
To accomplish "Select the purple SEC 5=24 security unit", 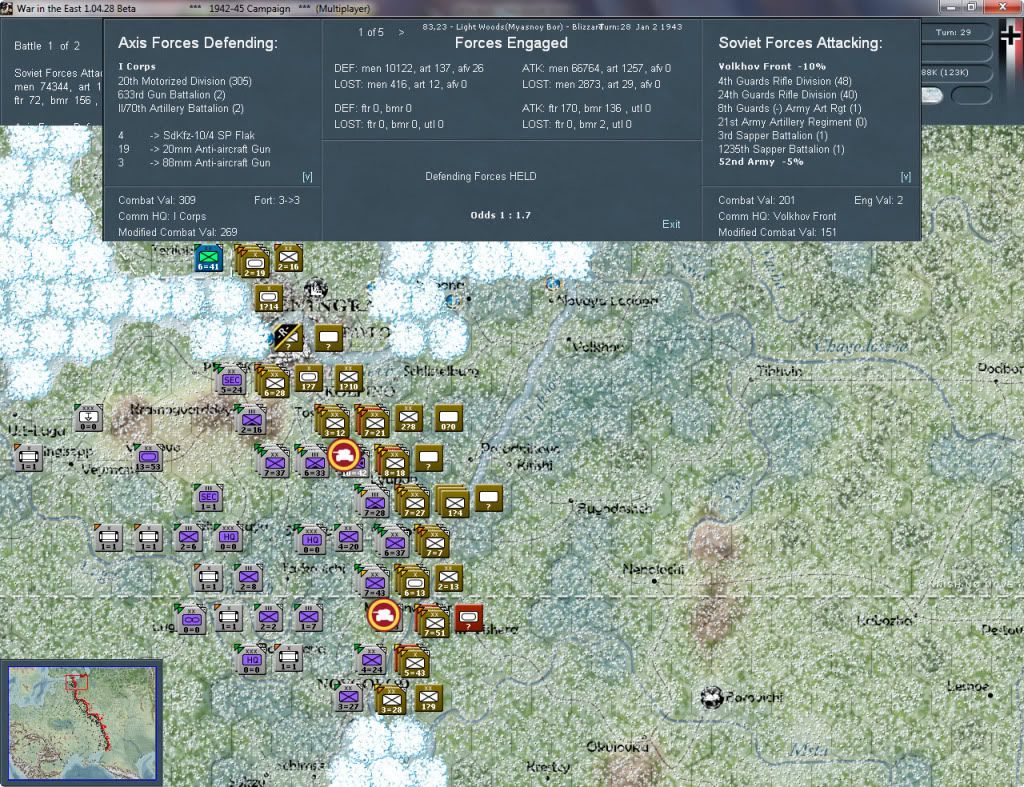I will 231,380.
